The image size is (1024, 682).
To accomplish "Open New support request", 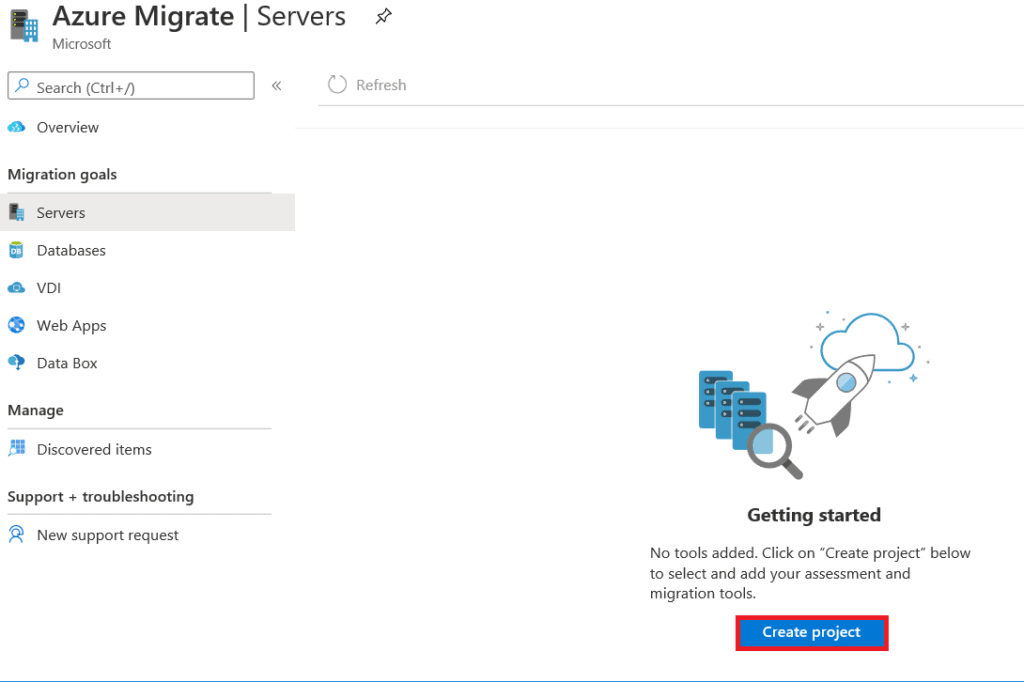I will [108, 534].
